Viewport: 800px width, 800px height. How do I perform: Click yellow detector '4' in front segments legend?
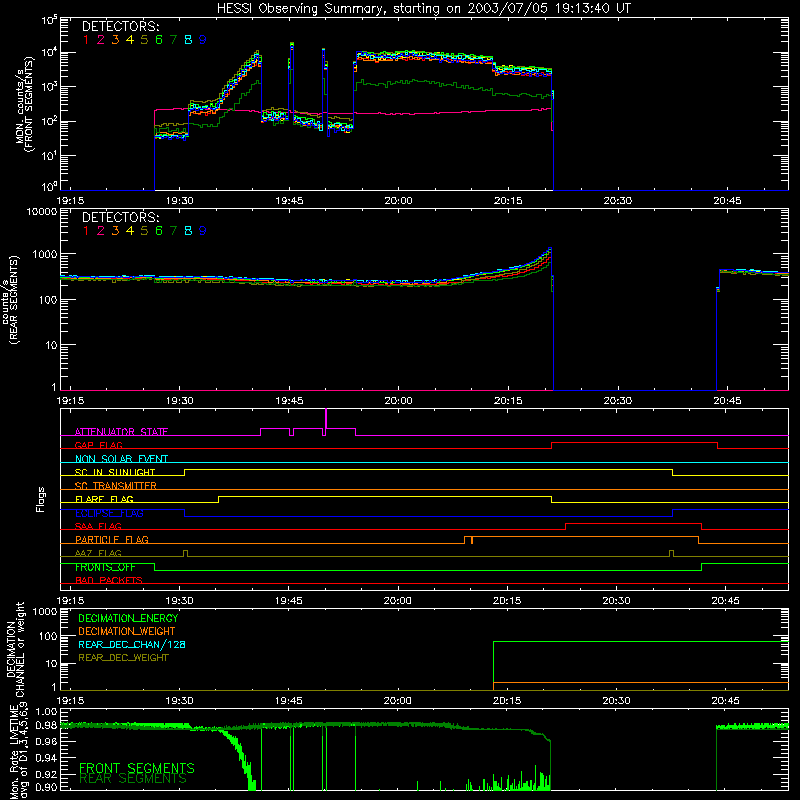[130, 40]
